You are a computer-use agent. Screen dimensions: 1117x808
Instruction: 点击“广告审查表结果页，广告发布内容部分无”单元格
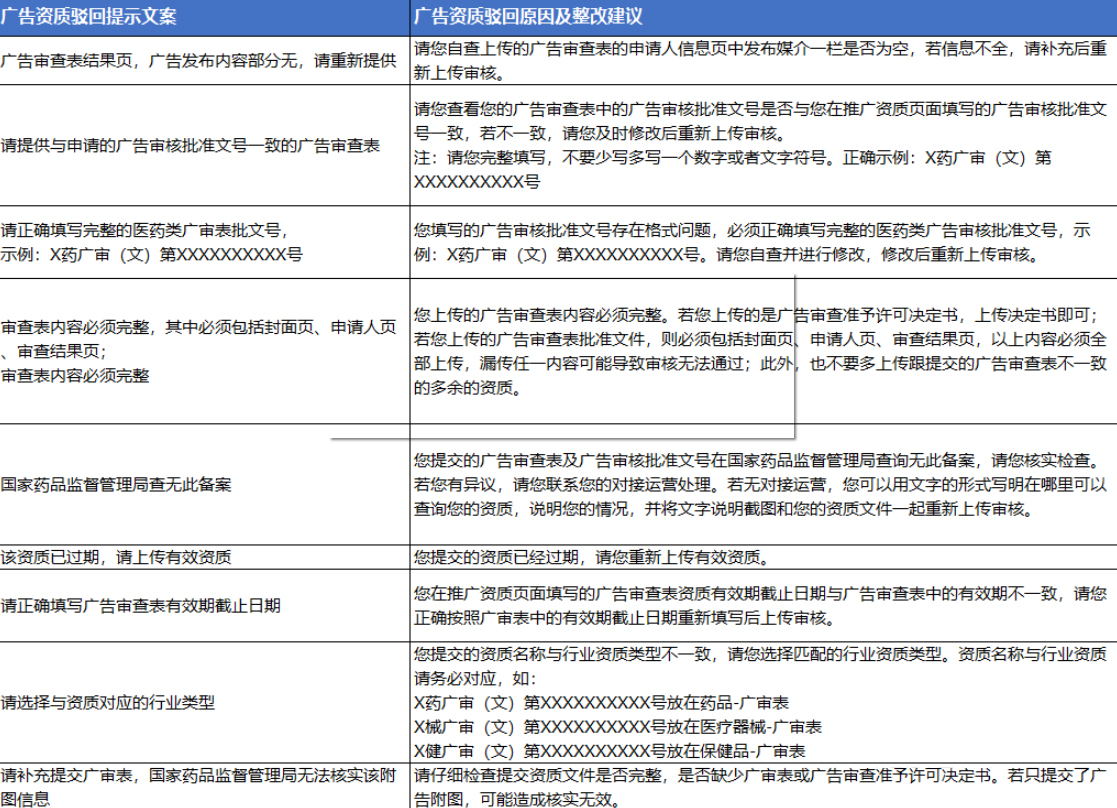click(x=200, y=62)
